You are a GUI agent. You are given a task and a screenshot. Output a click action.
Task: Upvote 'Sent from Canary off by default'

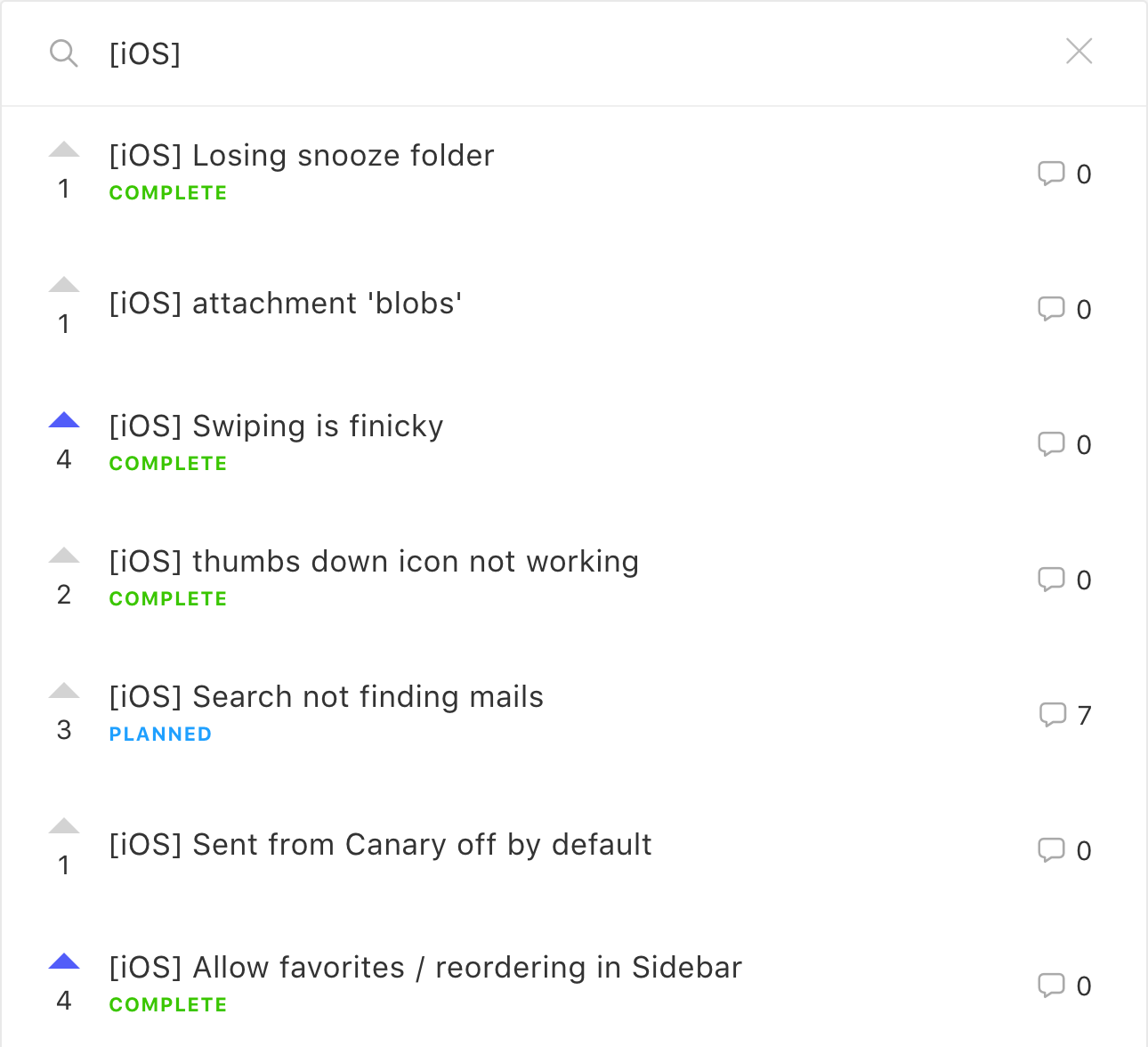pyautogui.click(x=64, y=826)
